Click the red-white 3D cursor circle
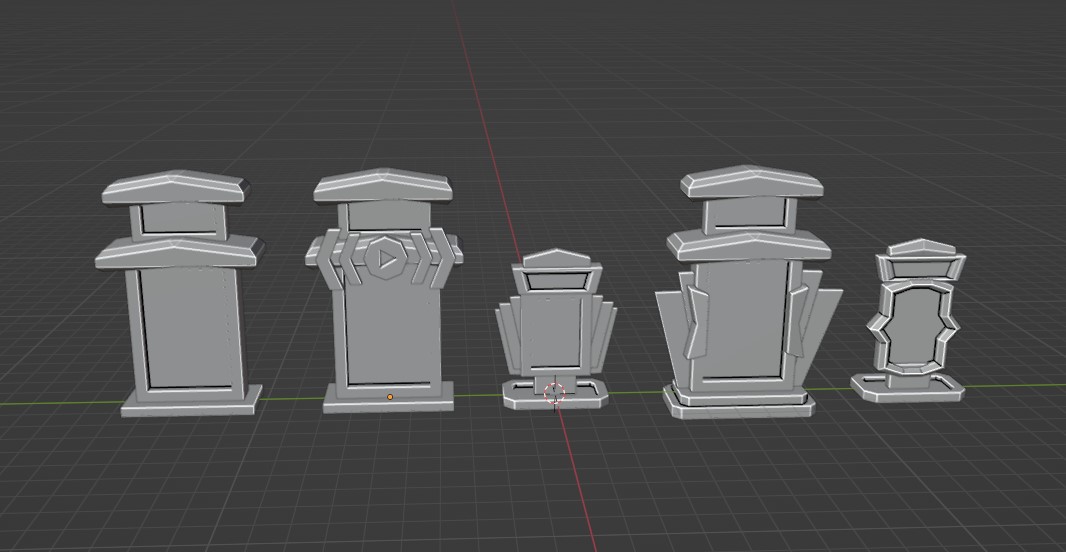The image size is (1066, 552). point(555,392)
